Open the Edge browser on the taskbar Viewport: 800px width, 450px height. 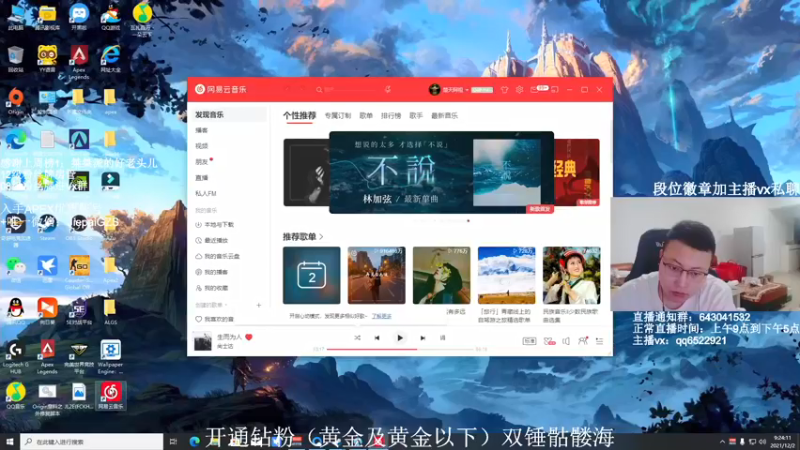click(194, 442)
